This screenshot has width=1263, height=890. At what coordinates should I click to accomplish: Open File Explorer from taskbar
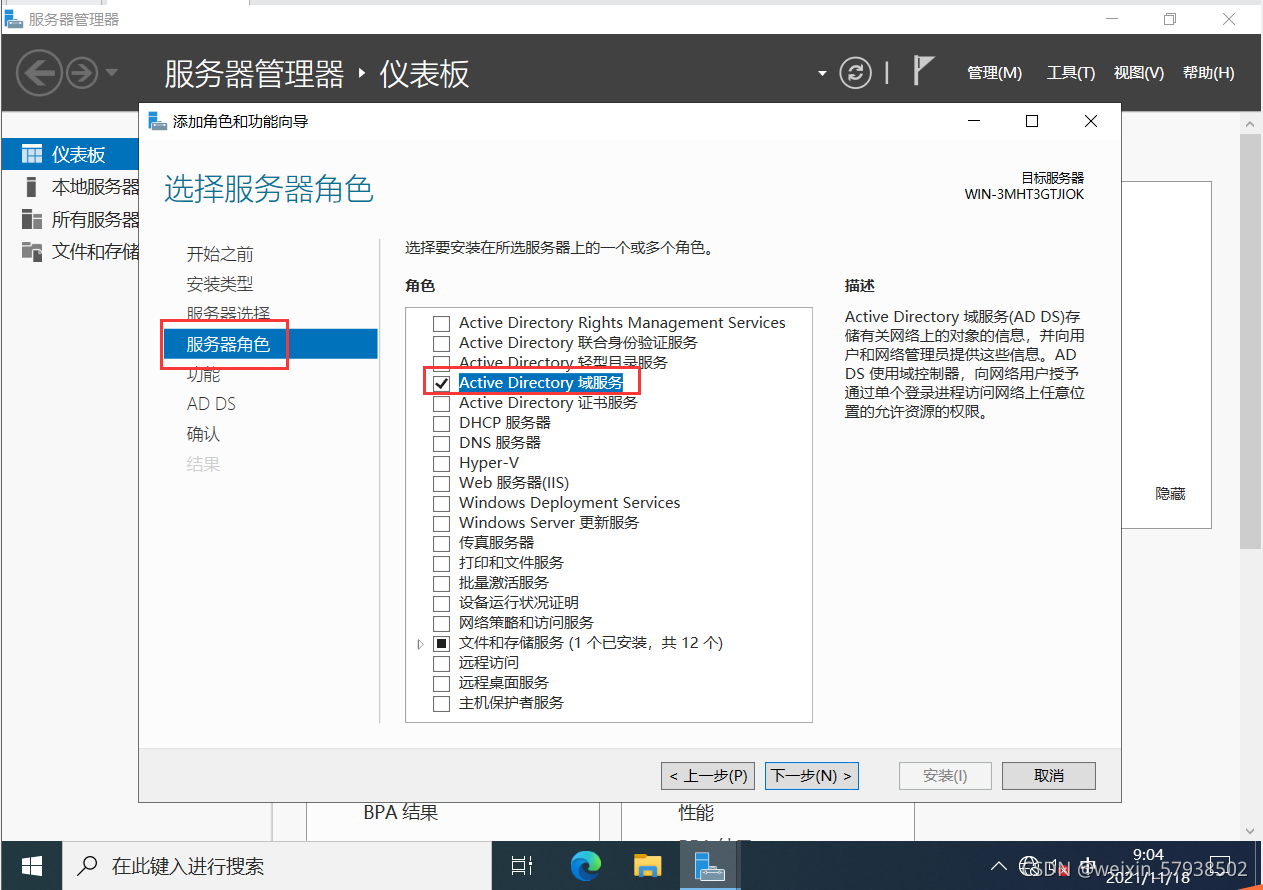[649, 866]
